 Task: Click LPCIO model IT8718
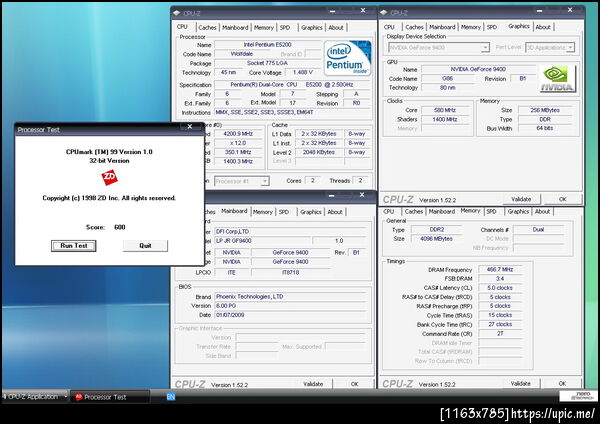(x=290, y=272)
